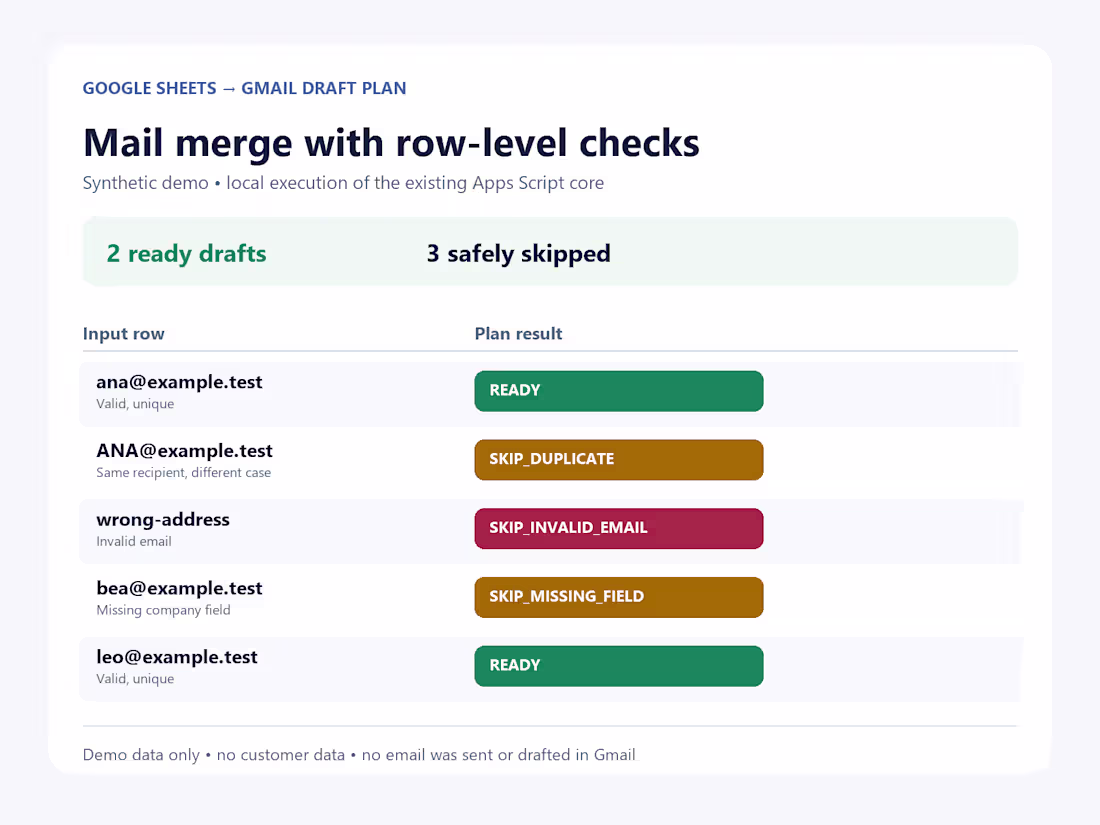1100x825 pixels.
Task: Click the "3 safely skipped" summary count
Action: (518, 253)
